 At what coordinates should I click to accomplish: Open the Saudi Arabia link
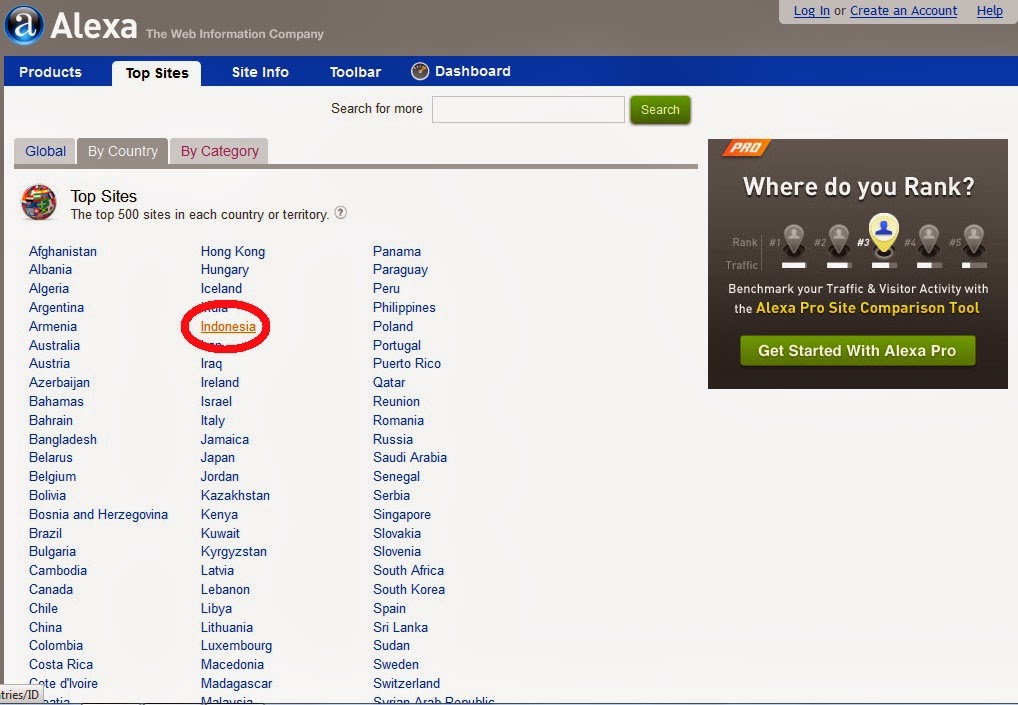point(410,458)
